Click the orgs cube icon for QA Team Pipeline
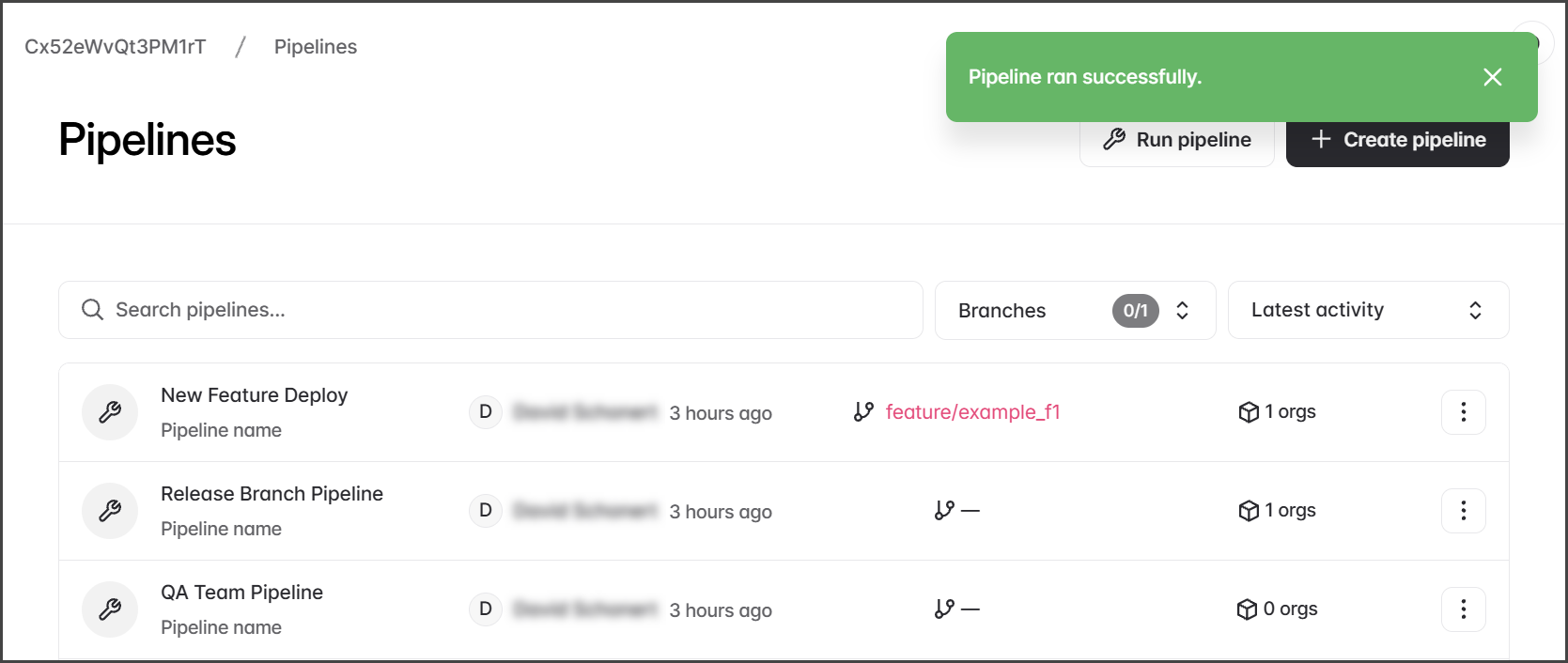Screen dimensions: 1568x663 tap(1247, 609)
